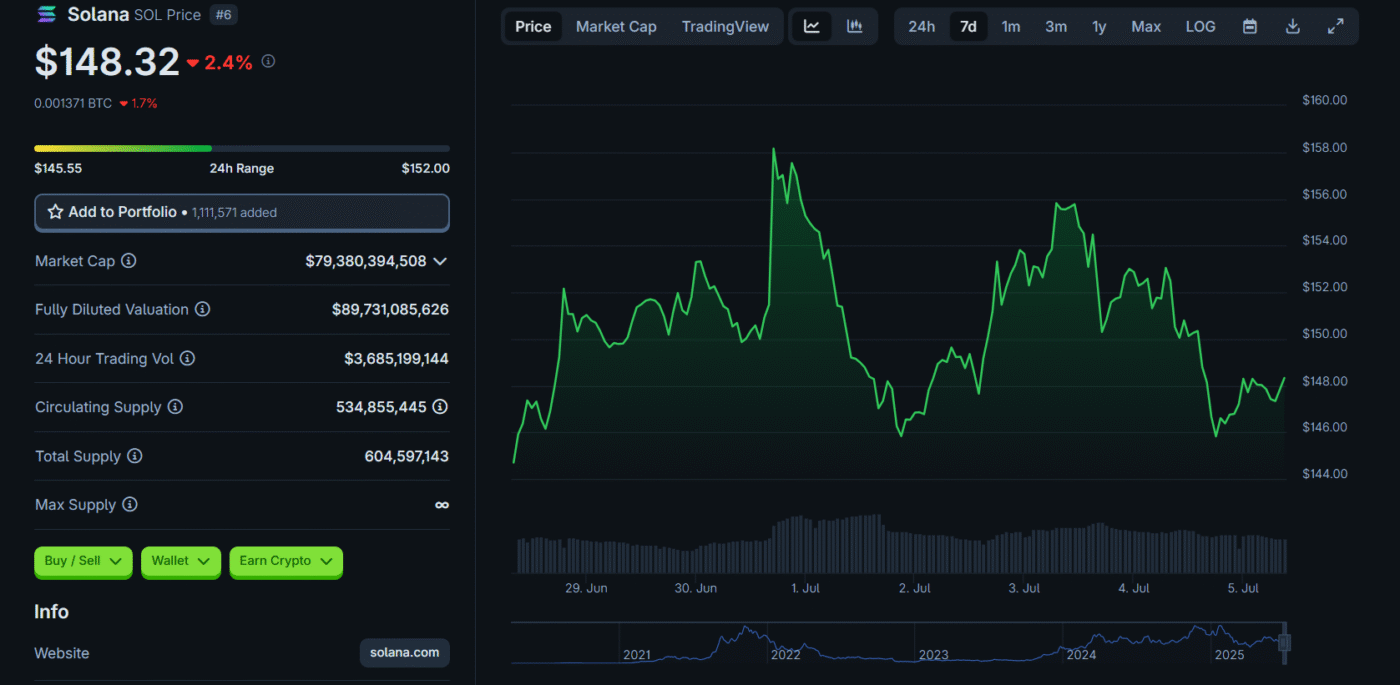Image resolution: width=1400 pixels, height=685 pixels.
Task: Click the $79,380,394,508 market cap value
Action: click(366, 261)
